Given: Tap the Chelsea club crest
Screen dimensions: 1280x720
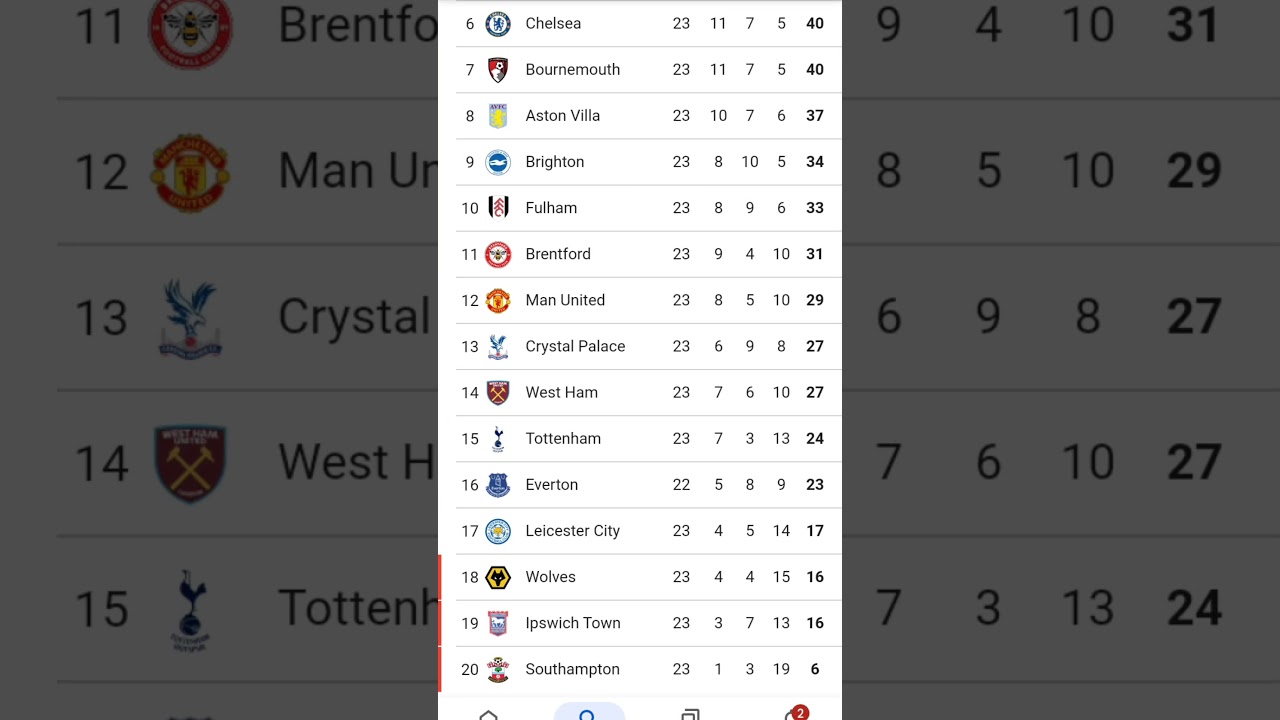Looking at the screenshot, I should click(498, 23).
